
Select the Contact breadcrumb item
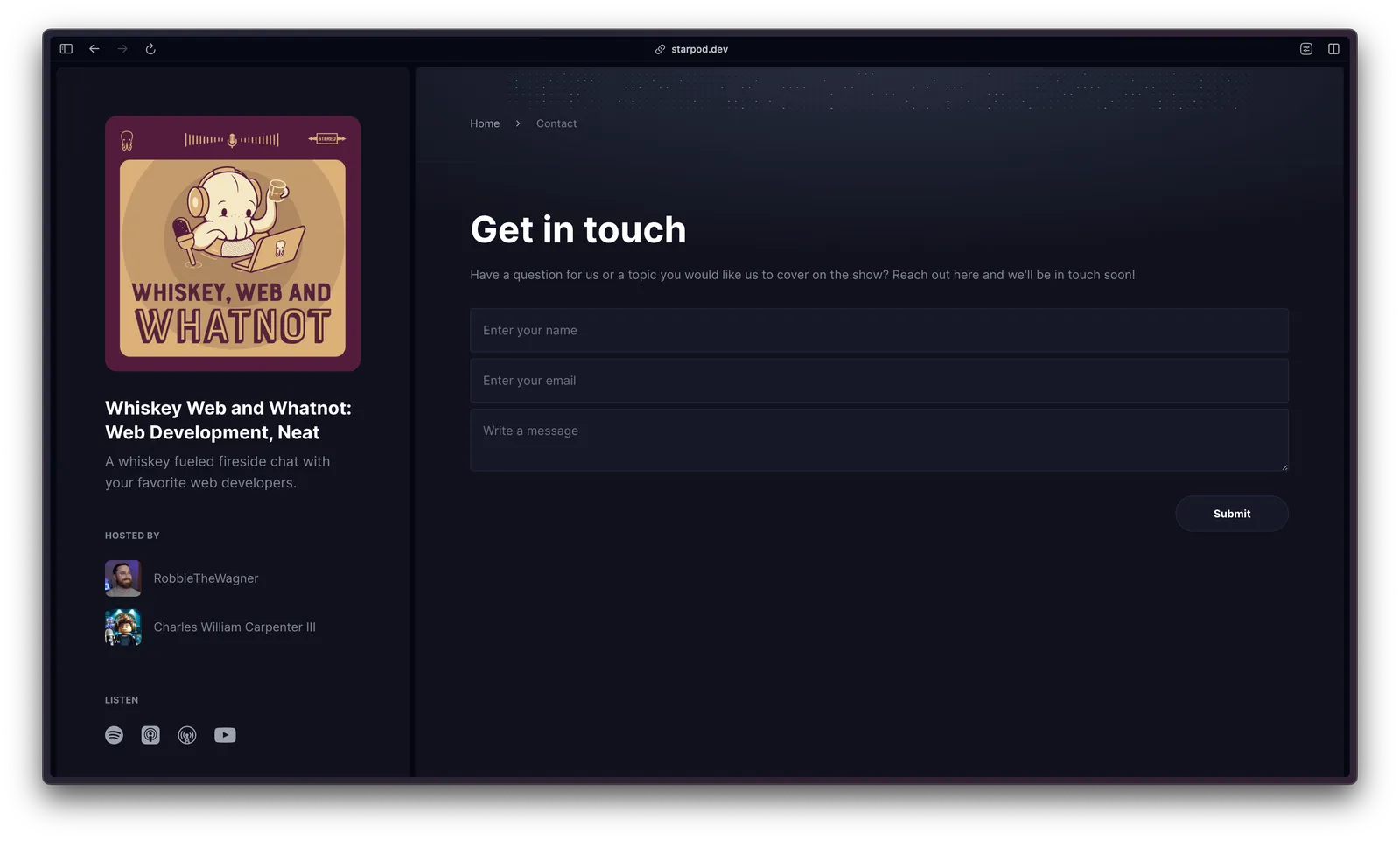[556, 123]
